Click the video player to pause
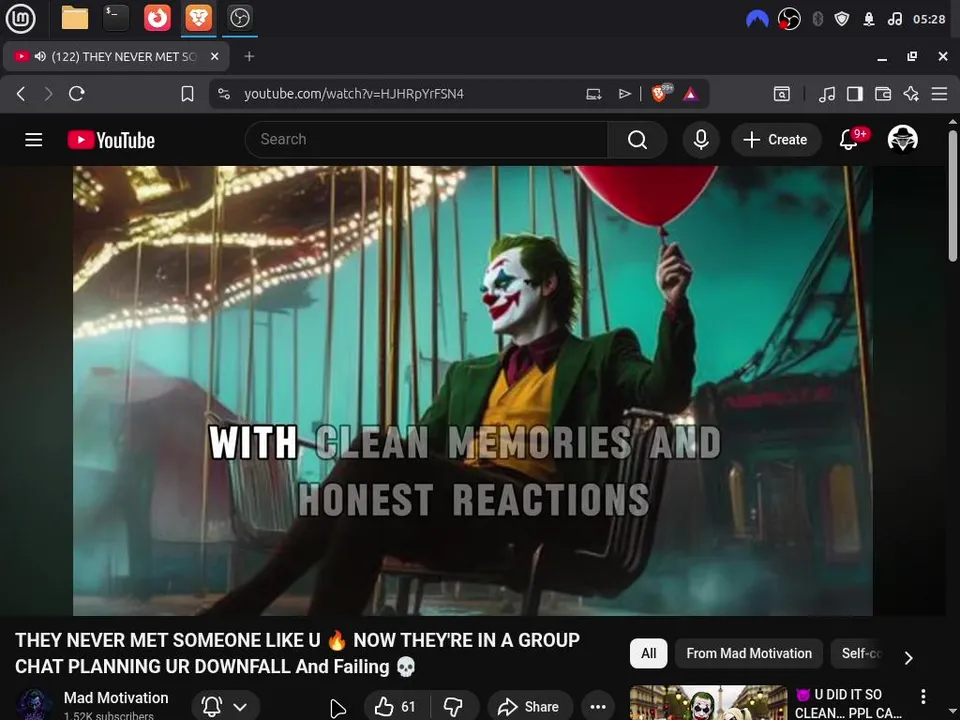This screenshot has width=960, height=720. point(473,391)
